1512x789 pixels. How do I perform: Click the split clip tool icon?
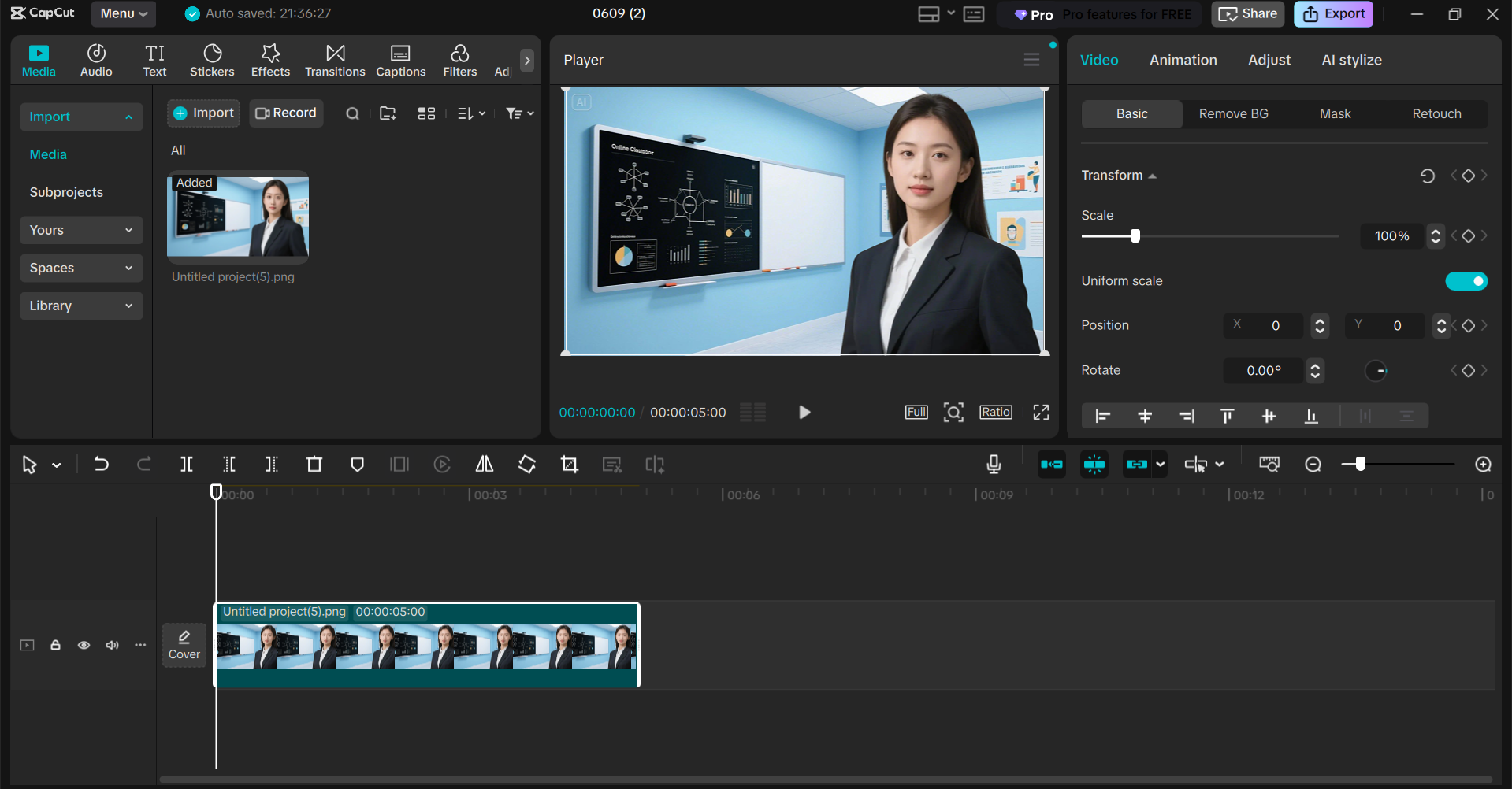click(x=187, y=465)
